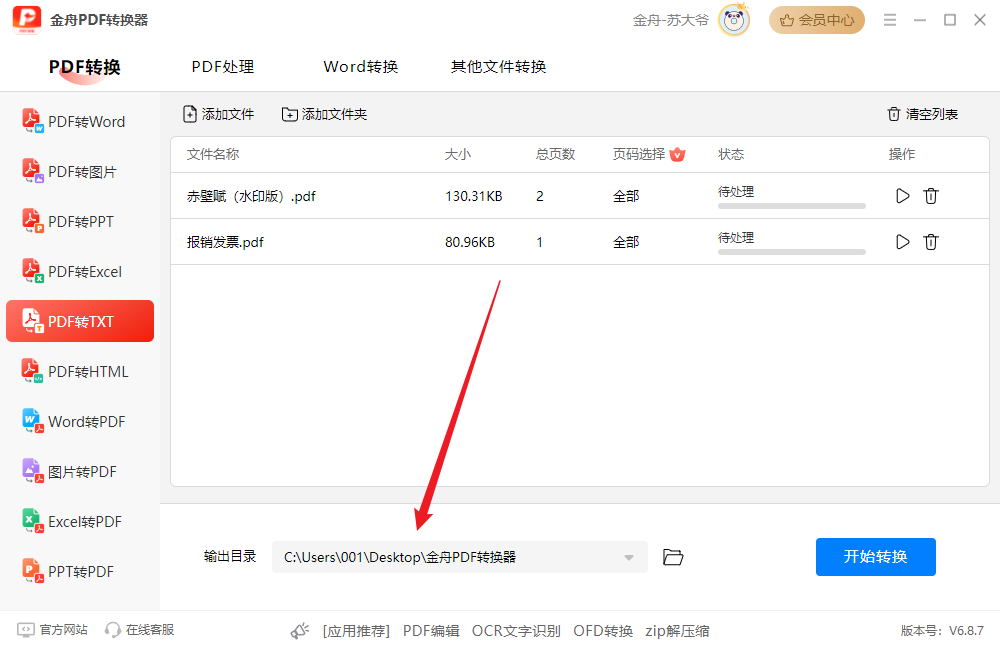1000x650 pixels.
Task: Open the Word转换 tab
Action: [361, 67]
